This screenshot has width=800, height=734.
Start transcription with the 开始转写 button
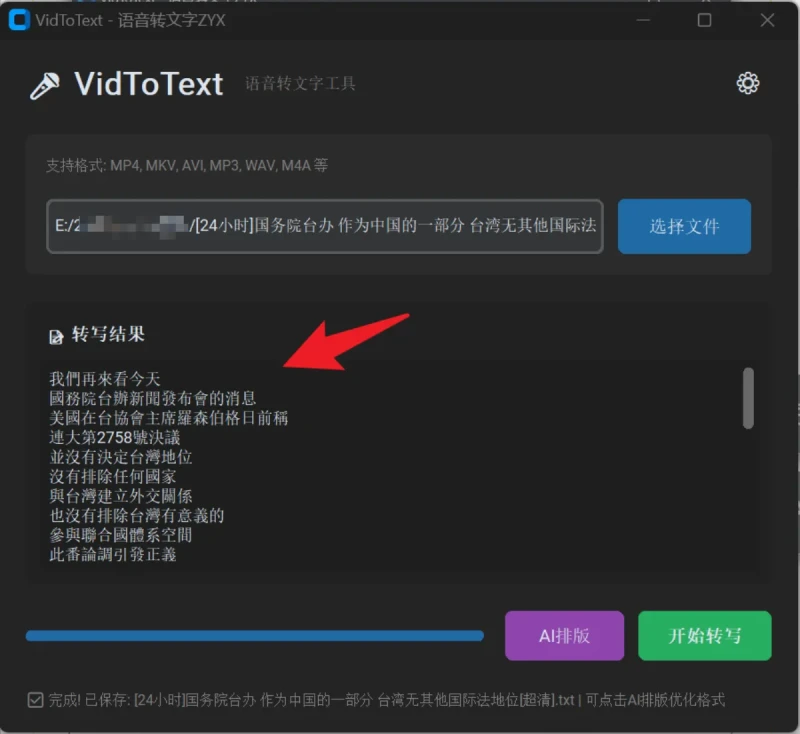coord(704,636)
